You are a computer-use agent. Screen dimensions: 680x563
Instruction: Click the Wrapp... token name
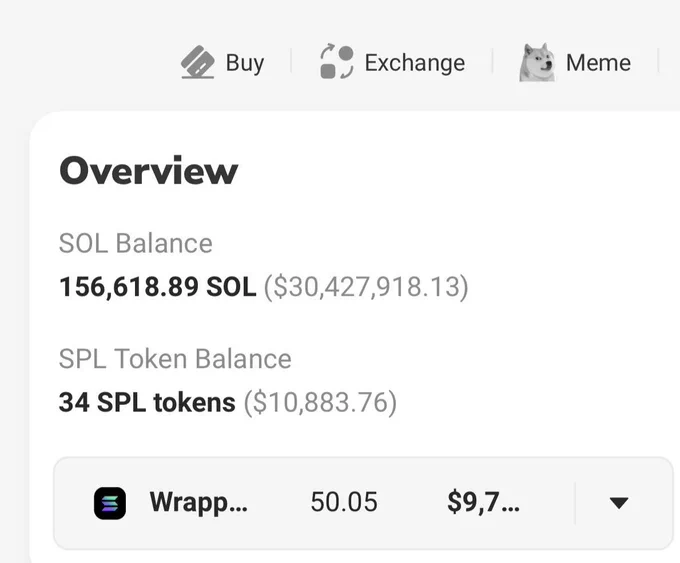pyautogui.click(x=199, y=503)
